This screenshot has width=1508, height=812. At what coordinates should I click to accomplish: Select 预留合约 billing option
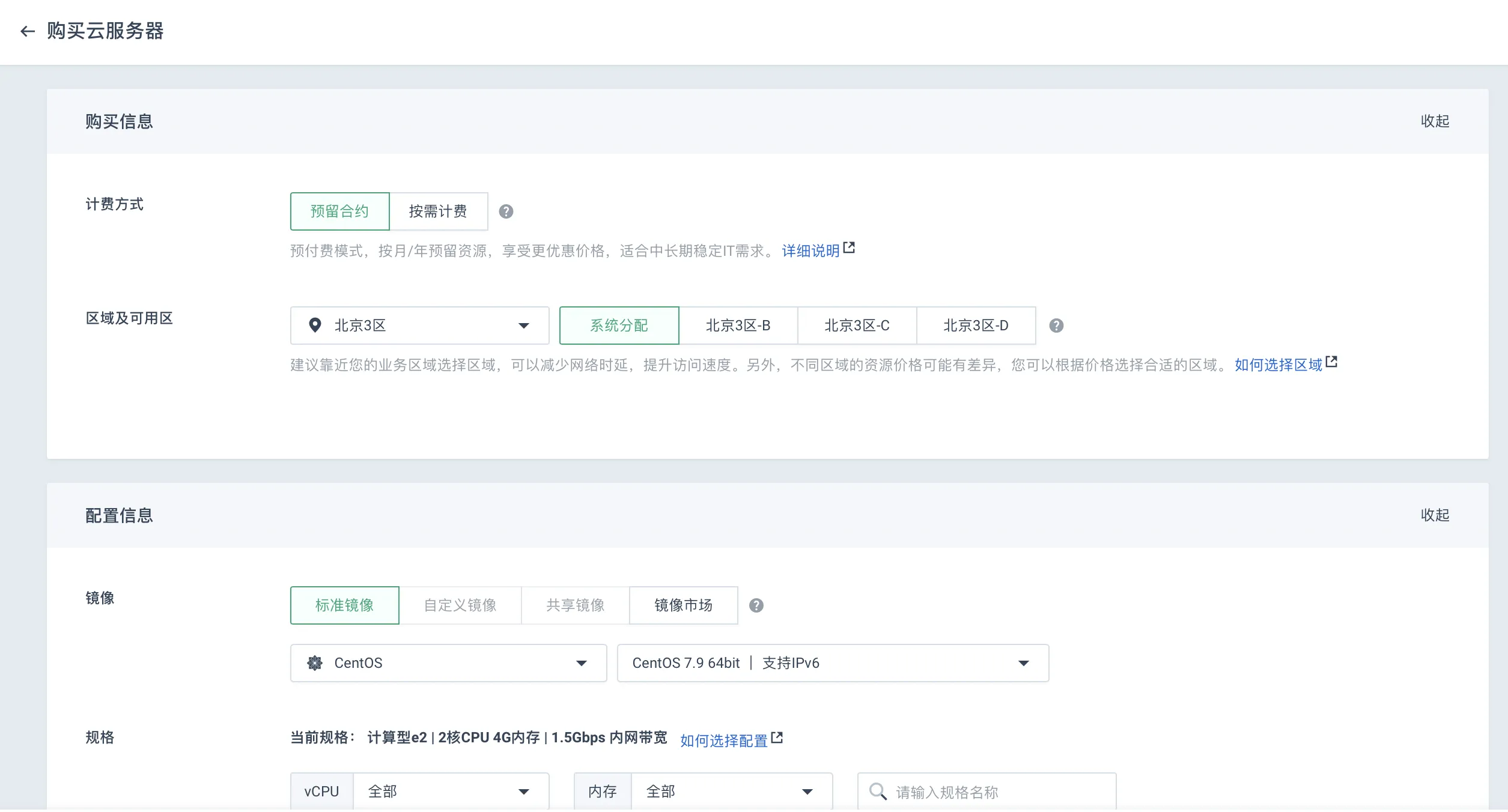coord(339,211)
